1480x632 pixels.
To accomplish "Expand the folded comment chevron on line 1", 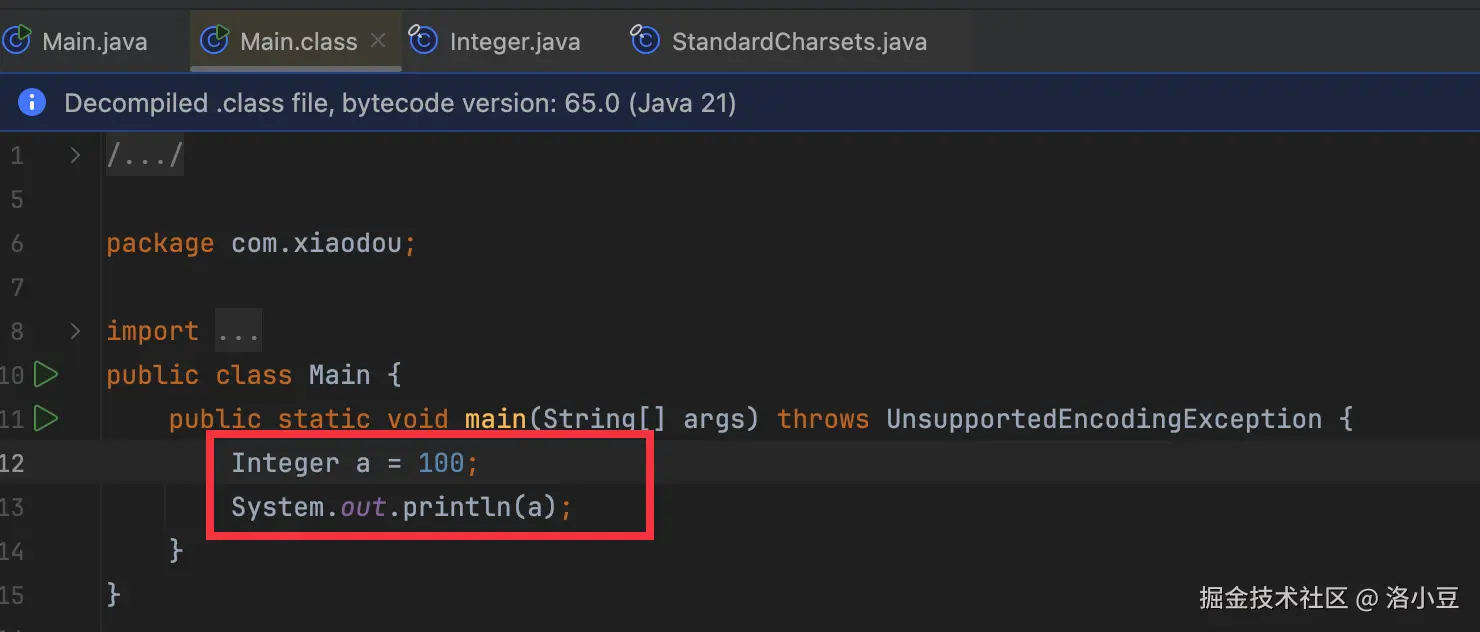I will 75,156.
